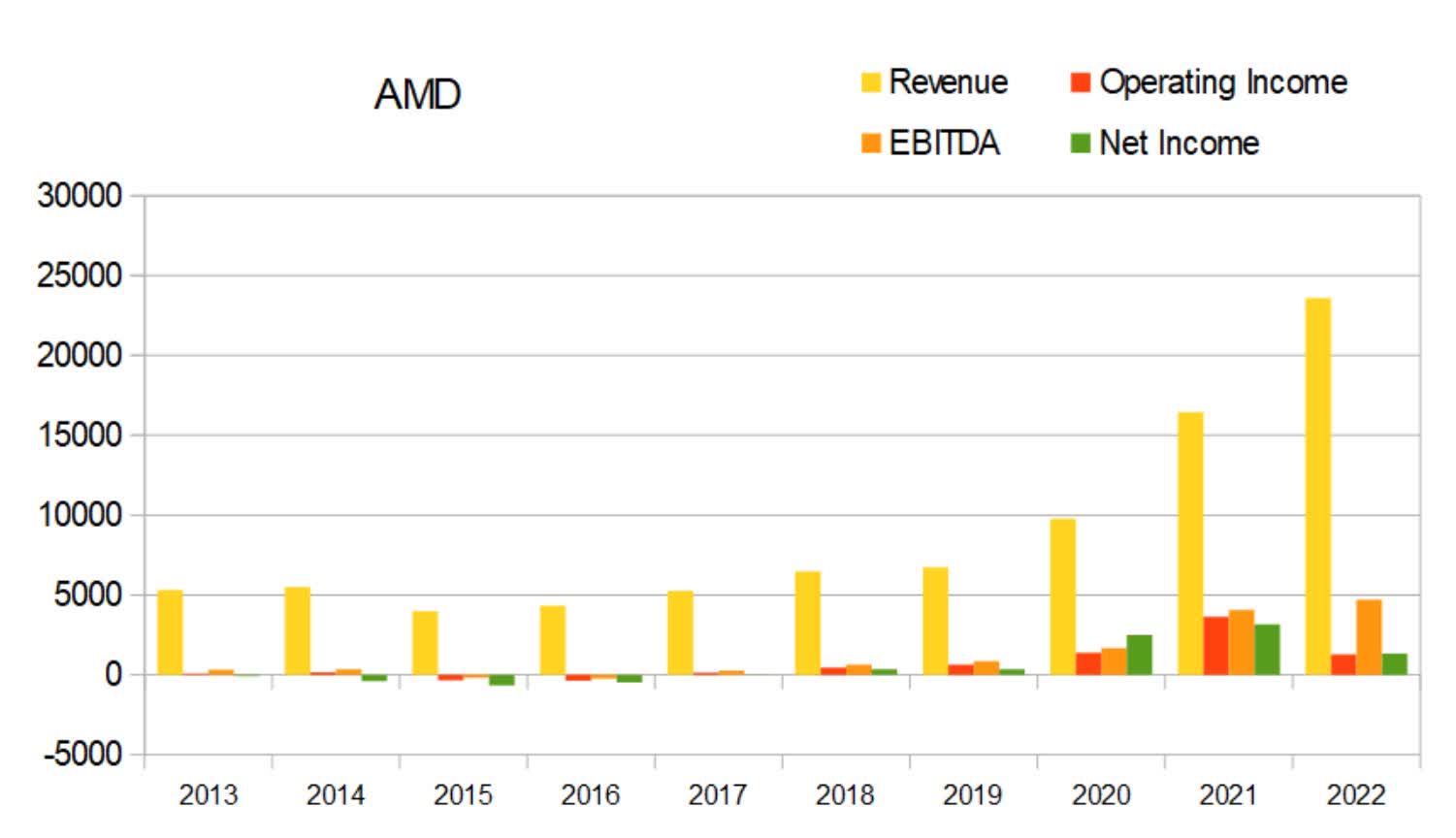
Task: Select the tallest Revenue bar for 2022
Action: (1318, 485)
